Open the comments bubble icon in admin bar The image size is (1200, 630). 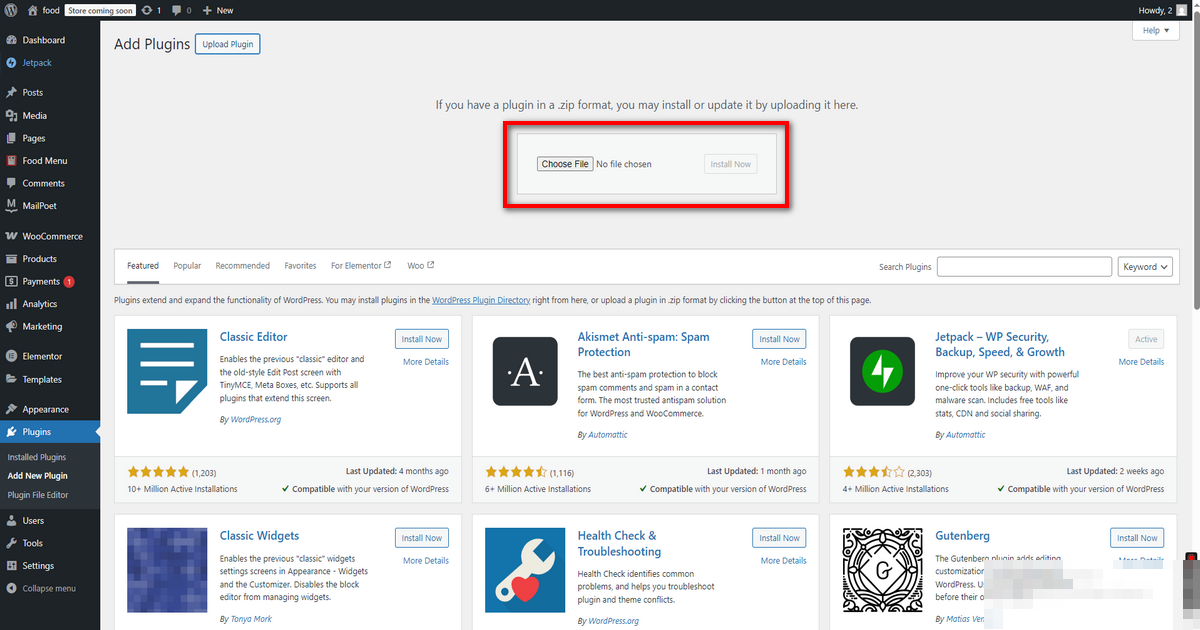click(x=177, y=10)
